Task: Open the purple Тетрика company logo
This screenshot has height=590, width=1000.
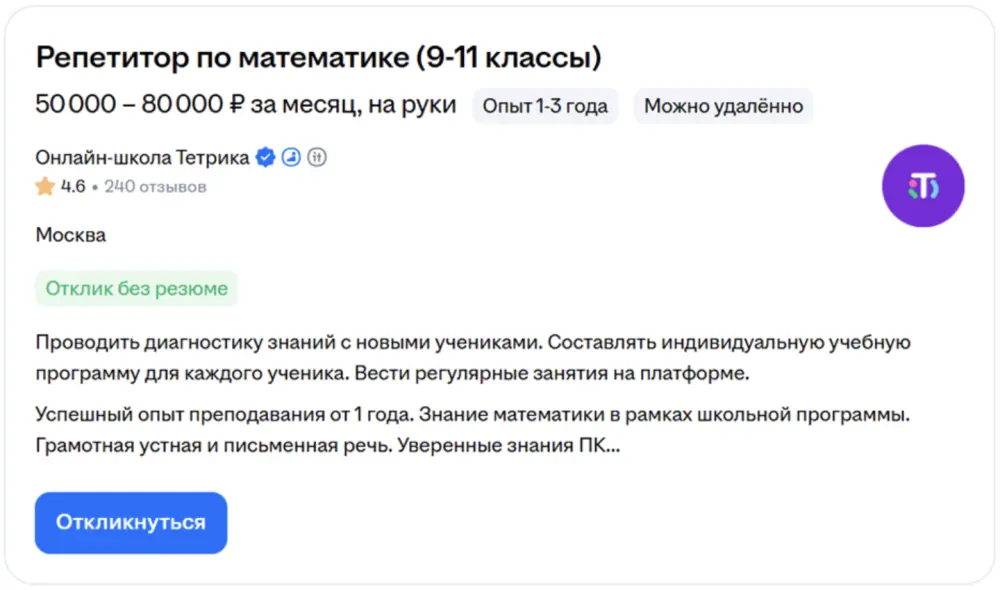Action: (x=922, y=186)
